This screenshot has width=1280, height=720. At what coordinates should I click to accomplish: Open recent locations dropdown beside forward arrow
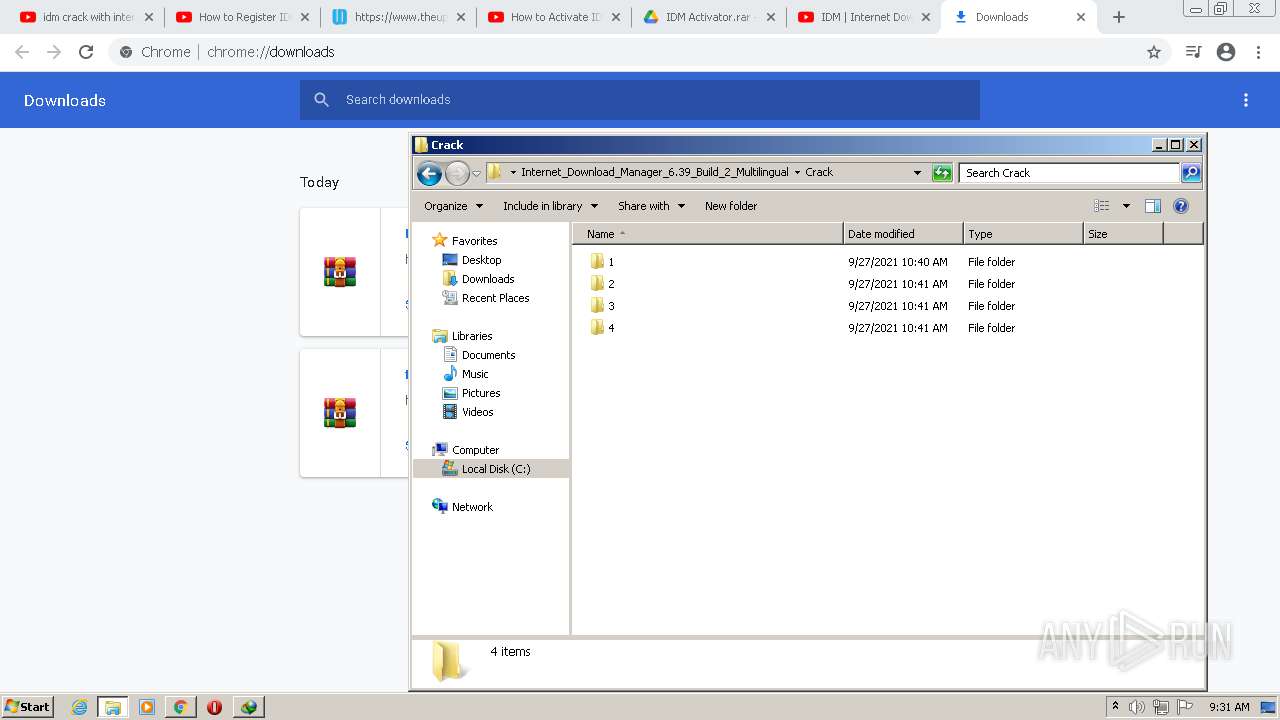click(x=477, y=173)
